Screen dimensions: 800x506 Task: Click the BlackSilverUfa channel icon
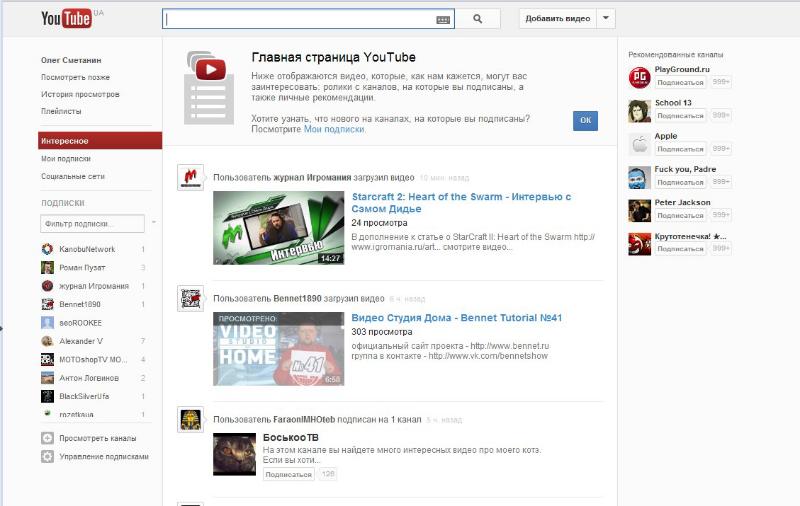click(47, 396)
